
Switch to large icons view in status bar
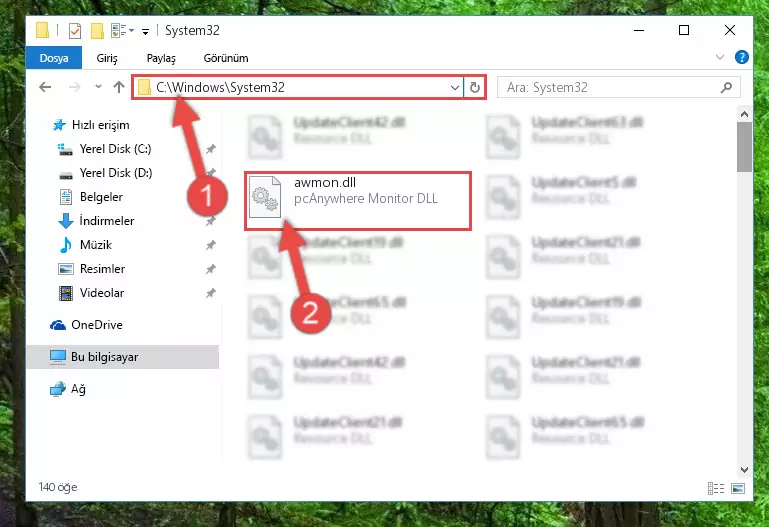pos(738,488)
